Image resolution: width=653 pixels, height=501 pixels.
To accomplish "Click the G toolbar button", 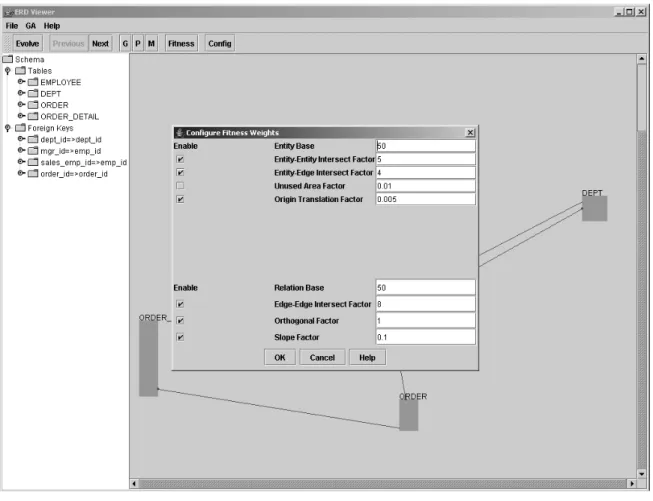I will click(125, 43).
